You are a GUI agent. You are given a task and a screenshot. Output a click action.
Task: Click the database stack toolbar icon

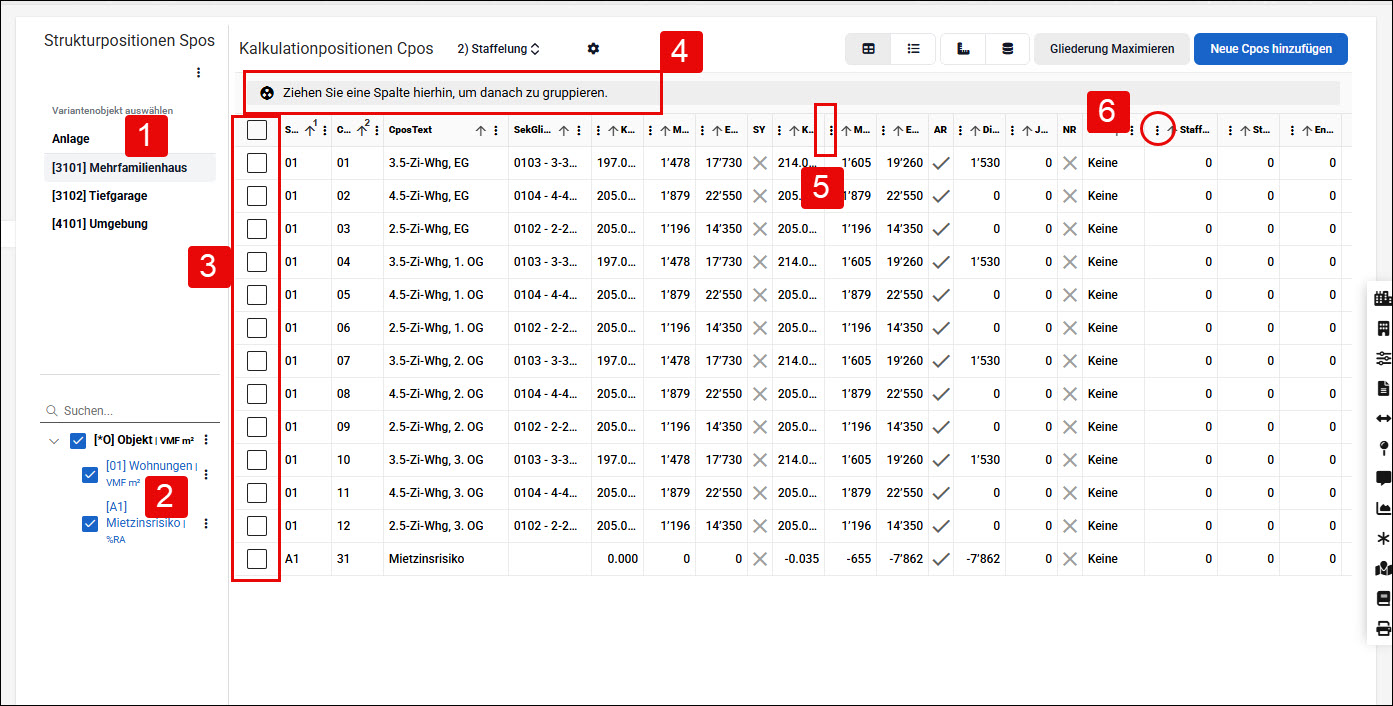tap(1007, 48)
